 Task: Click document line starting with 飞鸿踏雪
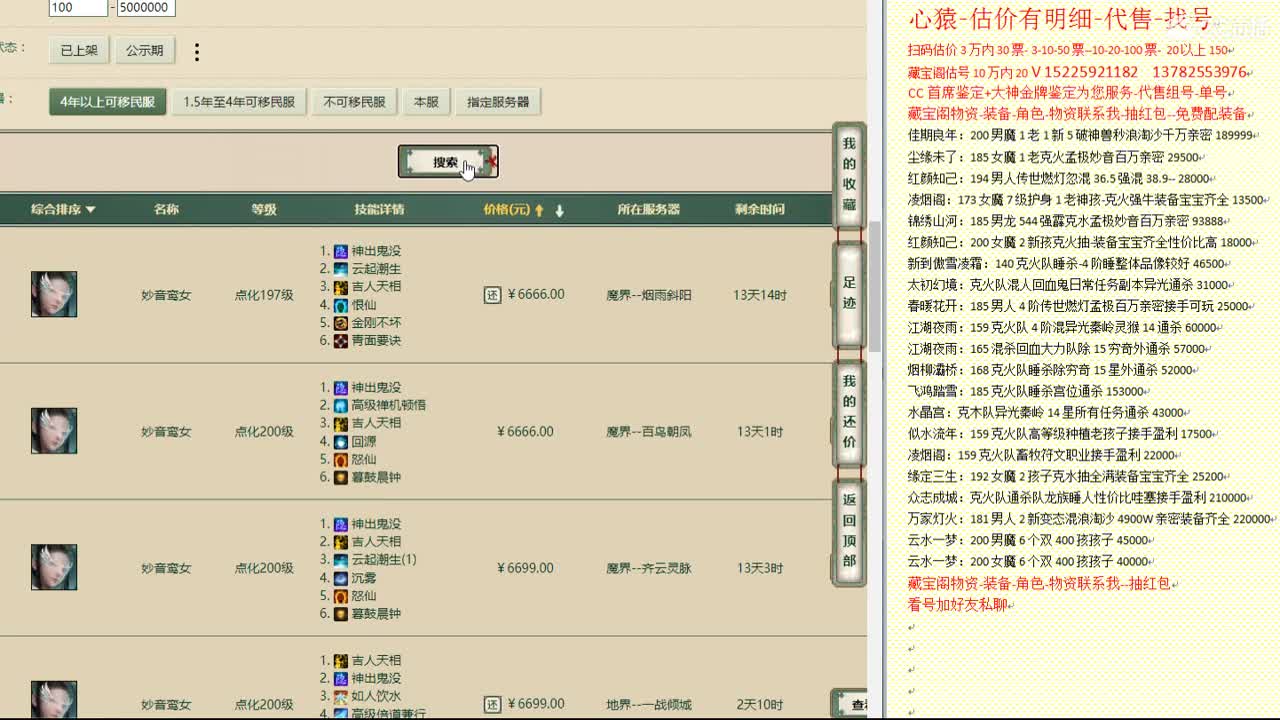pyautogui.click(x=1026, y=392)
